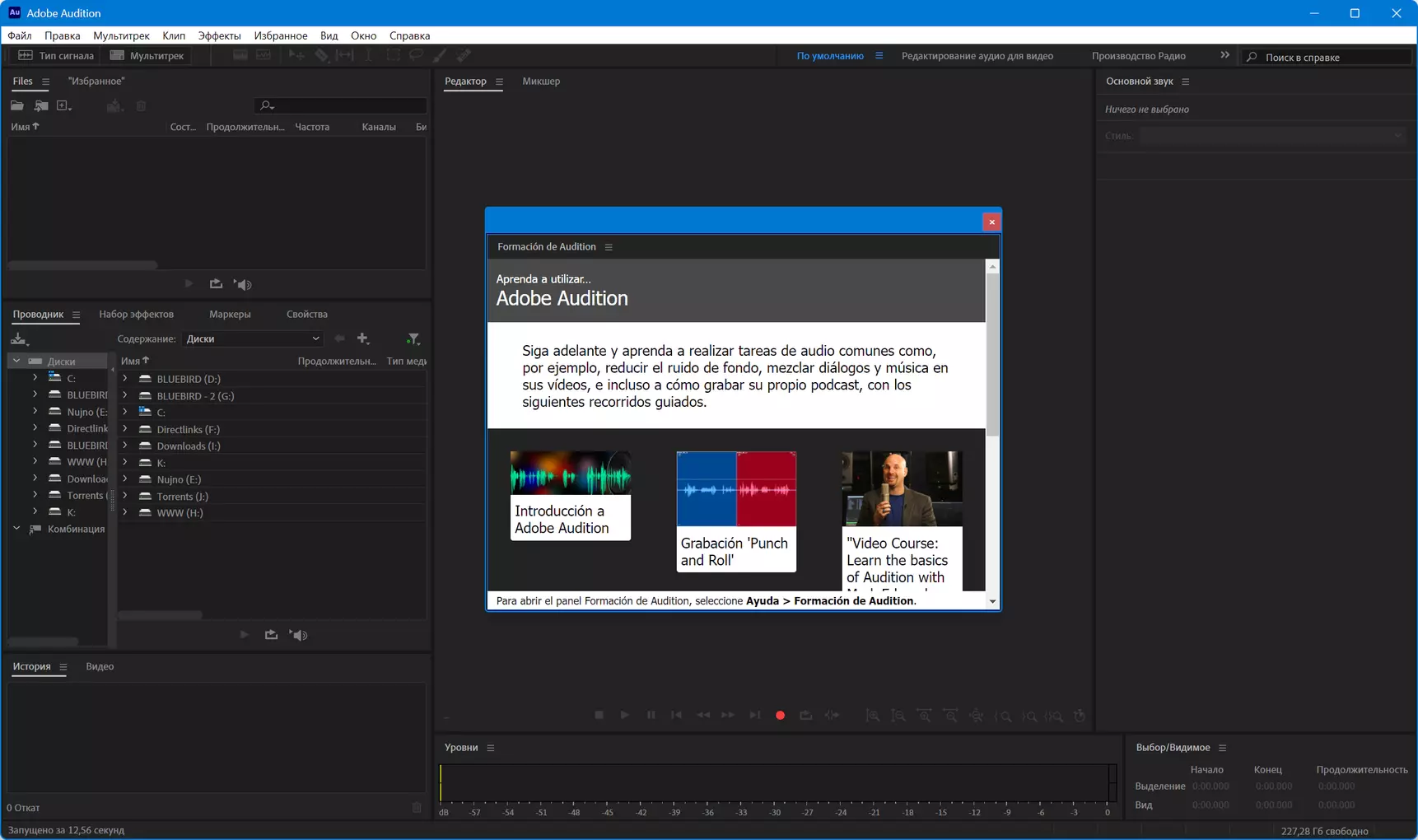Select the Move tool in the top toolbar

pyautogui.click(x=296, y=55)
